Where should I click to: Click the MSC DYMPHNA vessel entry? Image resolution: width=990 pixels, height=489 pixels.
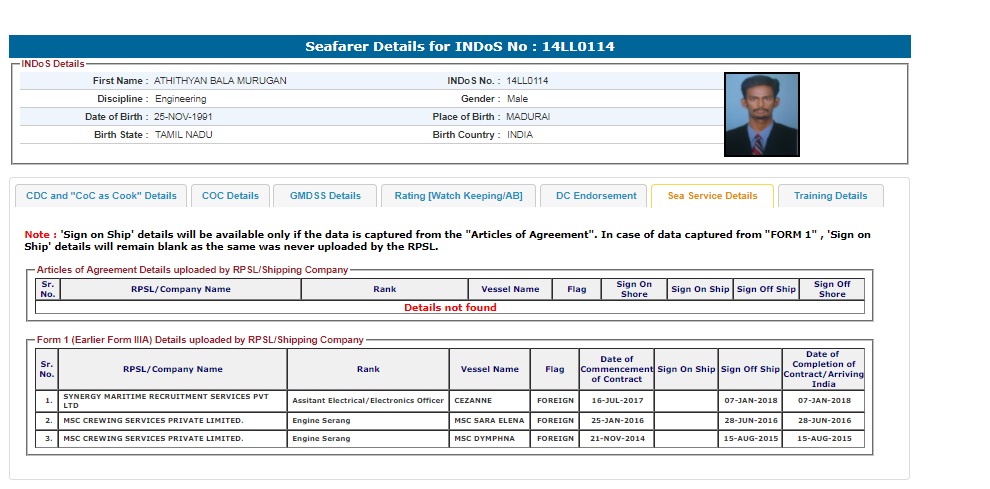click(489, 438)
